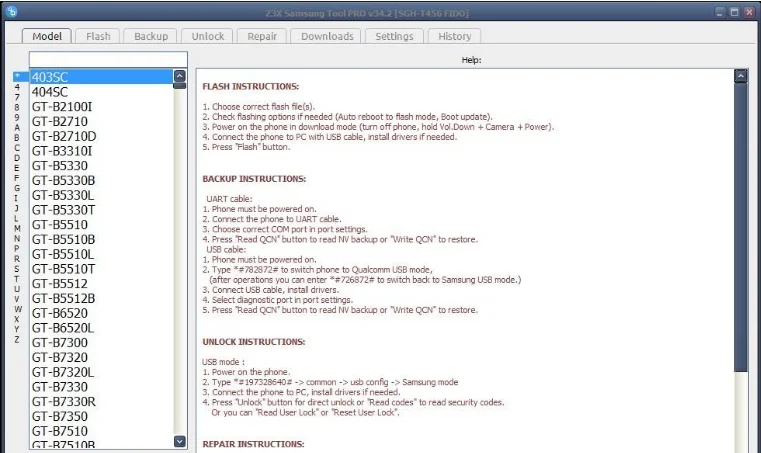Screen dimensions: 761x453
Task: Jump to letter T in alphabet index
Action: [x=17, y=279]
